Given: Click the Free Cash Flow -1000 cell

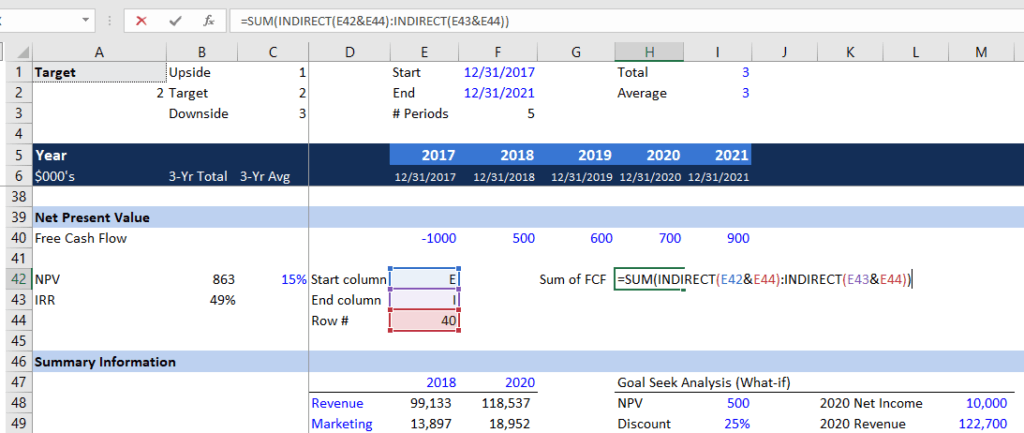Looking at the screenshot, I should tap(424, 238).
